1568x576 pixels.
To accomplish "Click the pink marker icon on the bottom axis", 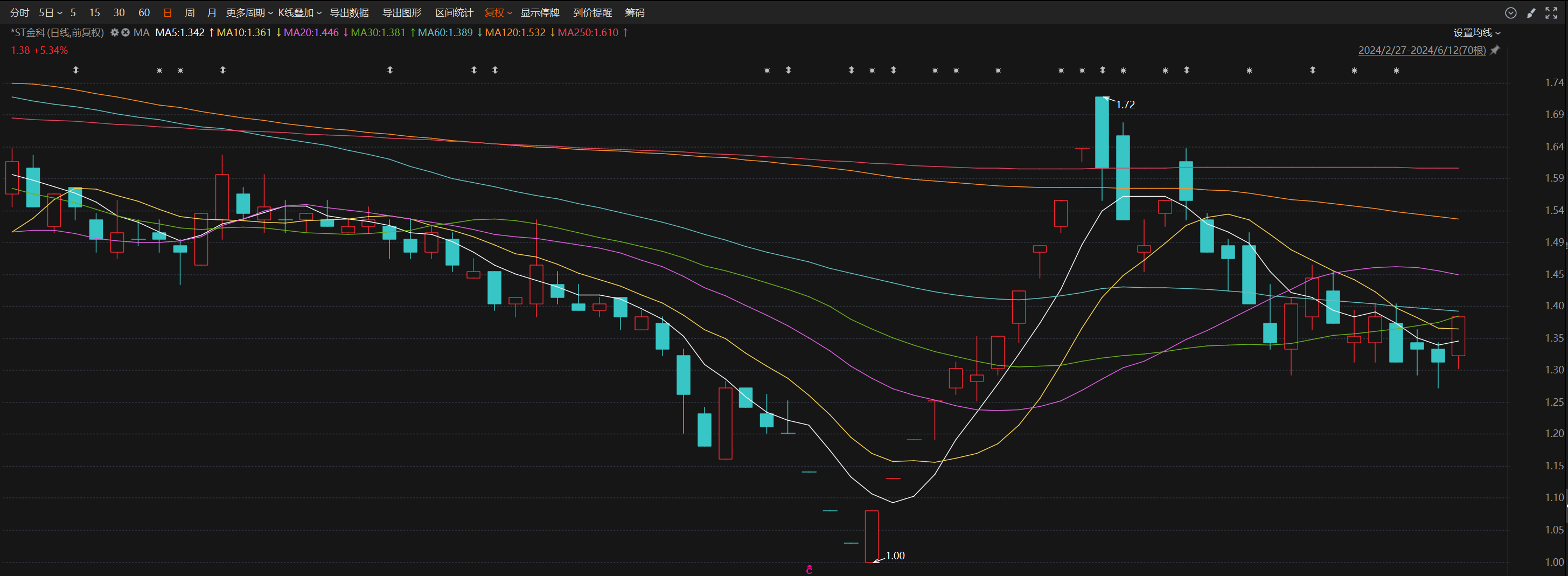I will click(809, 570).
